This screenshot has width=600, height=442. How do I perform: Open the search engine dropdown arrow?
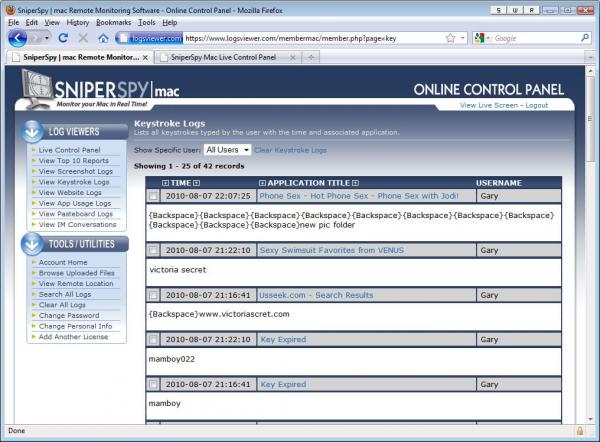(488, 38)
